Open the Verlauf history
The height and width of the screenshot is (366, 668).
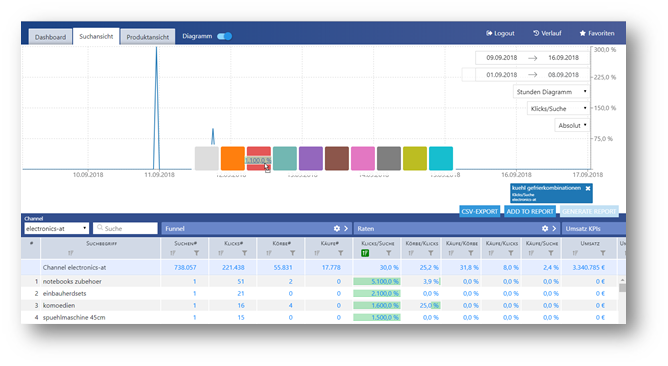point(547,33)
